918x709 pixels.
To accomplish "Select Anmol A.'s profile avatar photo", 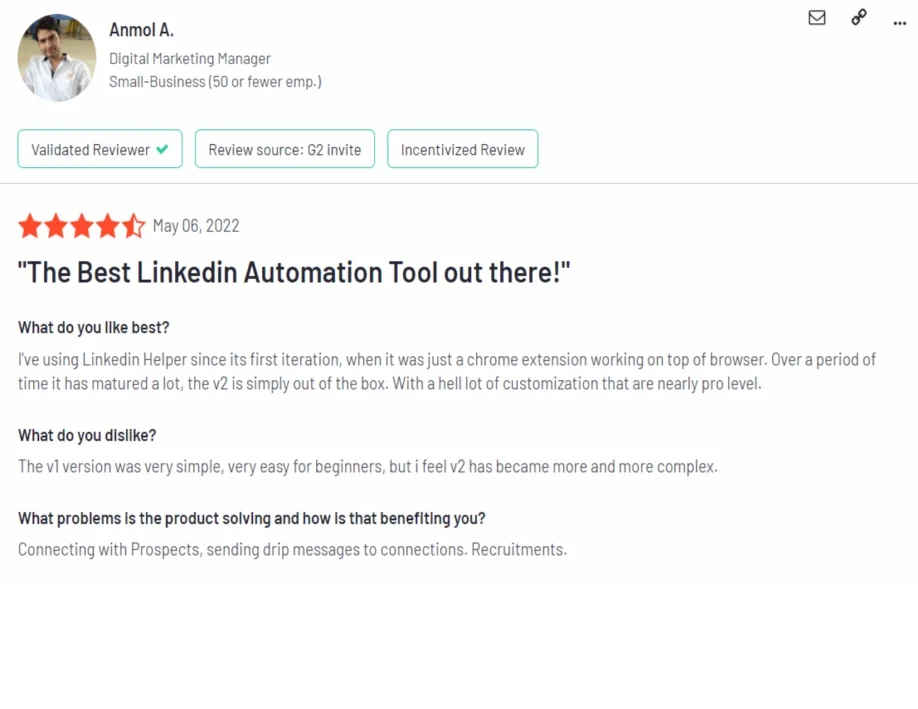I will pyautogui.click(x=56, y=57).
